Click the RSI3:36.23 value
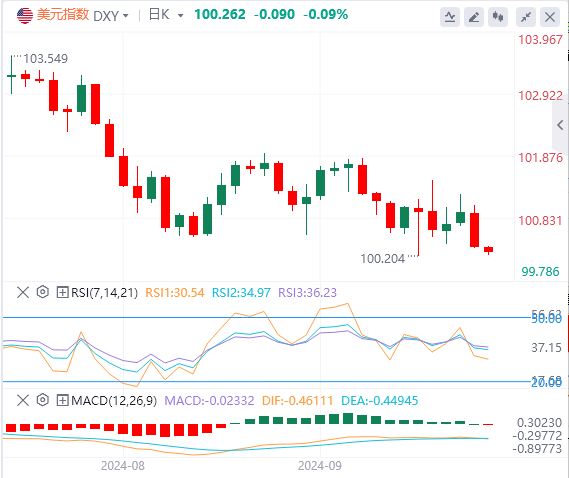This screenshot has height=478, width=569. [307, 293]
